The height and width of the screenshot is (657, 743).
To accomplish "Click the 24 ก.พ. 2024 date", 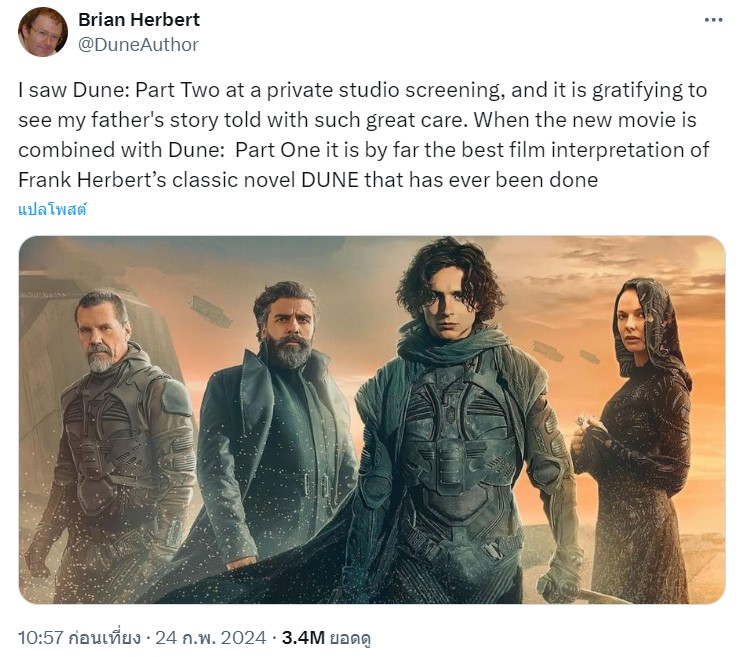I will (x=207, y=635).
